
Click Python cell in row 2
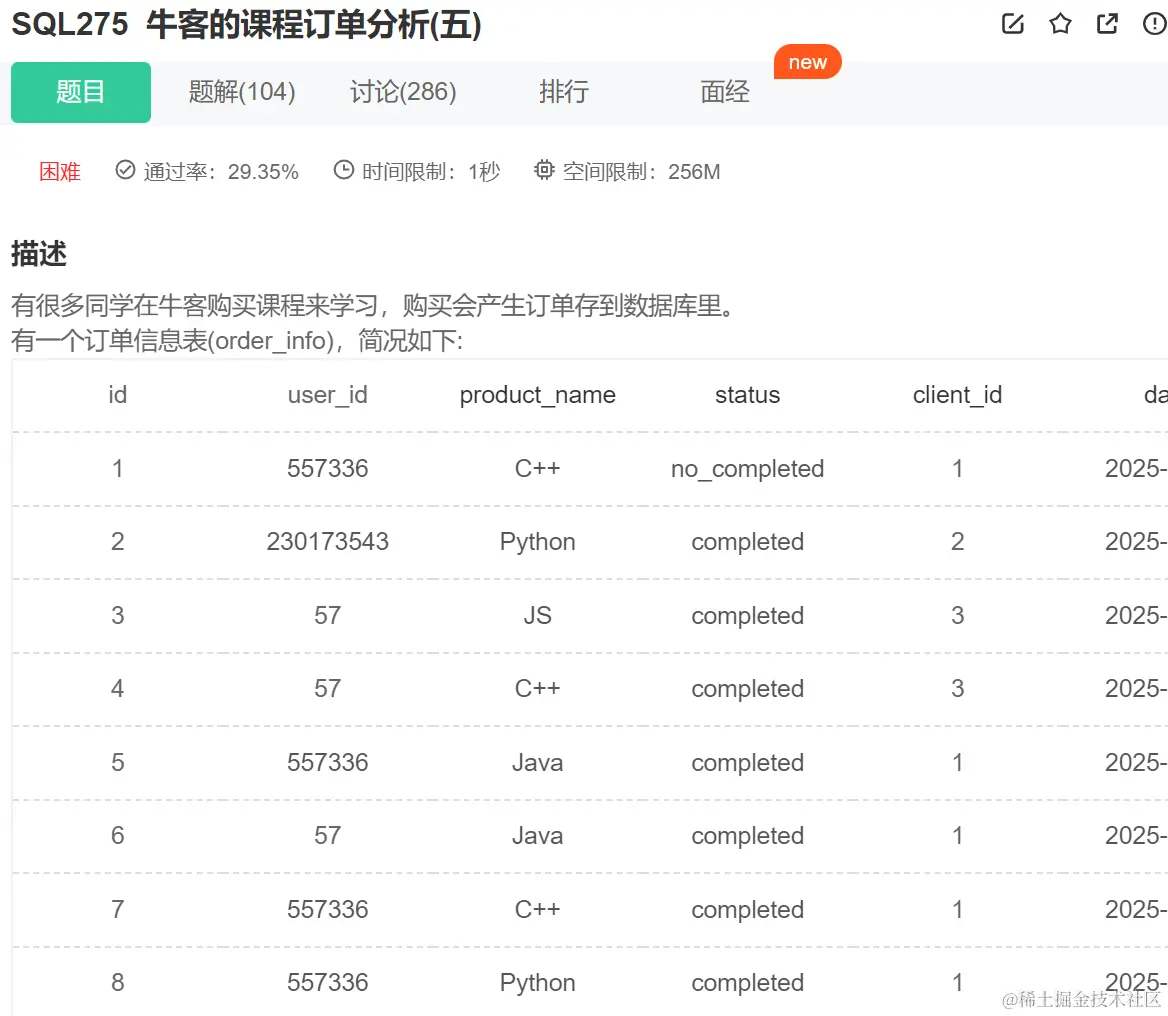538,542
